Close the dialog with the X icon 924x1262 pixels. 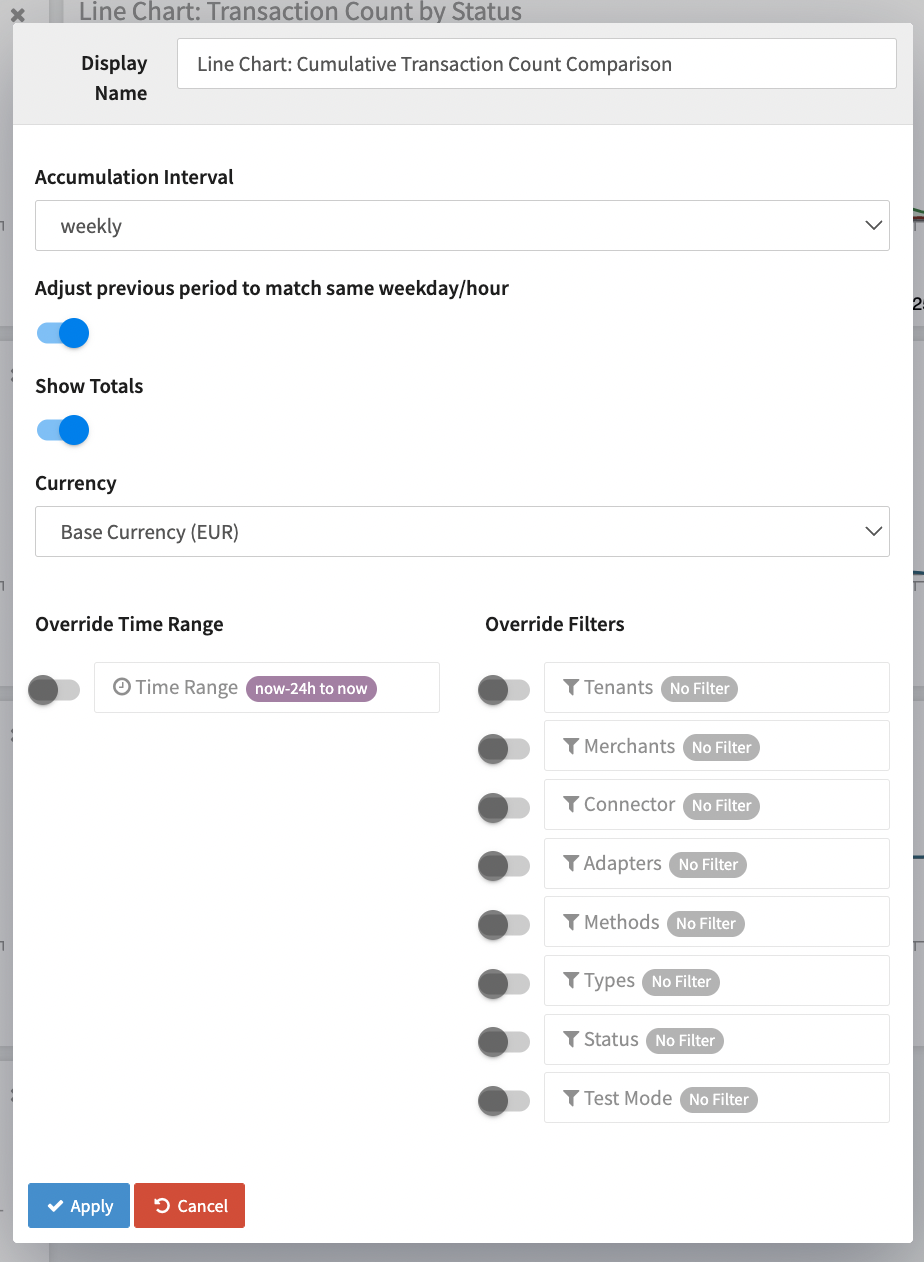[x=17, y=16]
